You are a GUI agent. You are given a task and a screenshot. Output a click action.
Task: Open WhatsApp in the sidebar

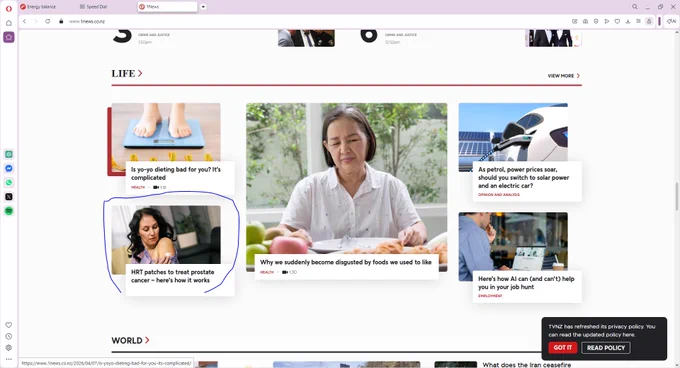click(x=9, y=182)
